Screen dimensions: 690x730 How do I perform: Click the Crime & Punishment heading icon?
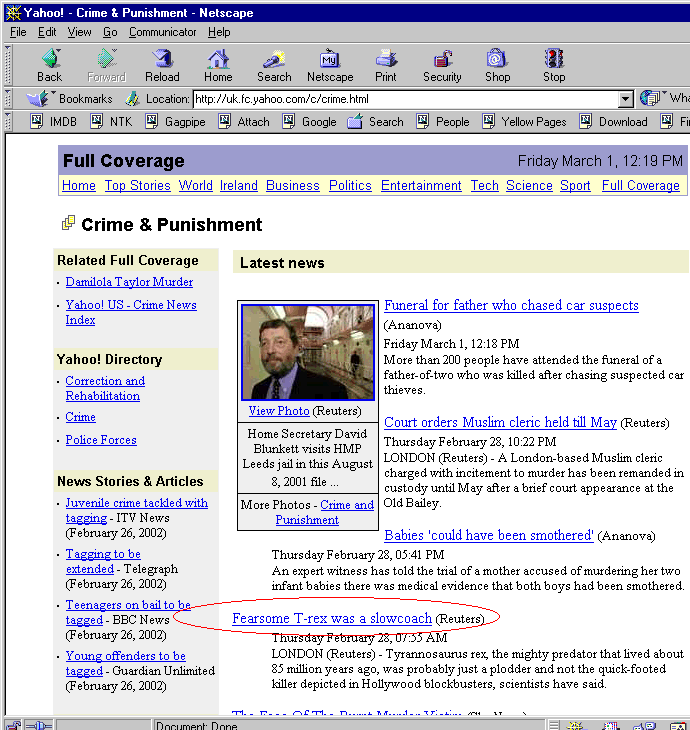68,223
